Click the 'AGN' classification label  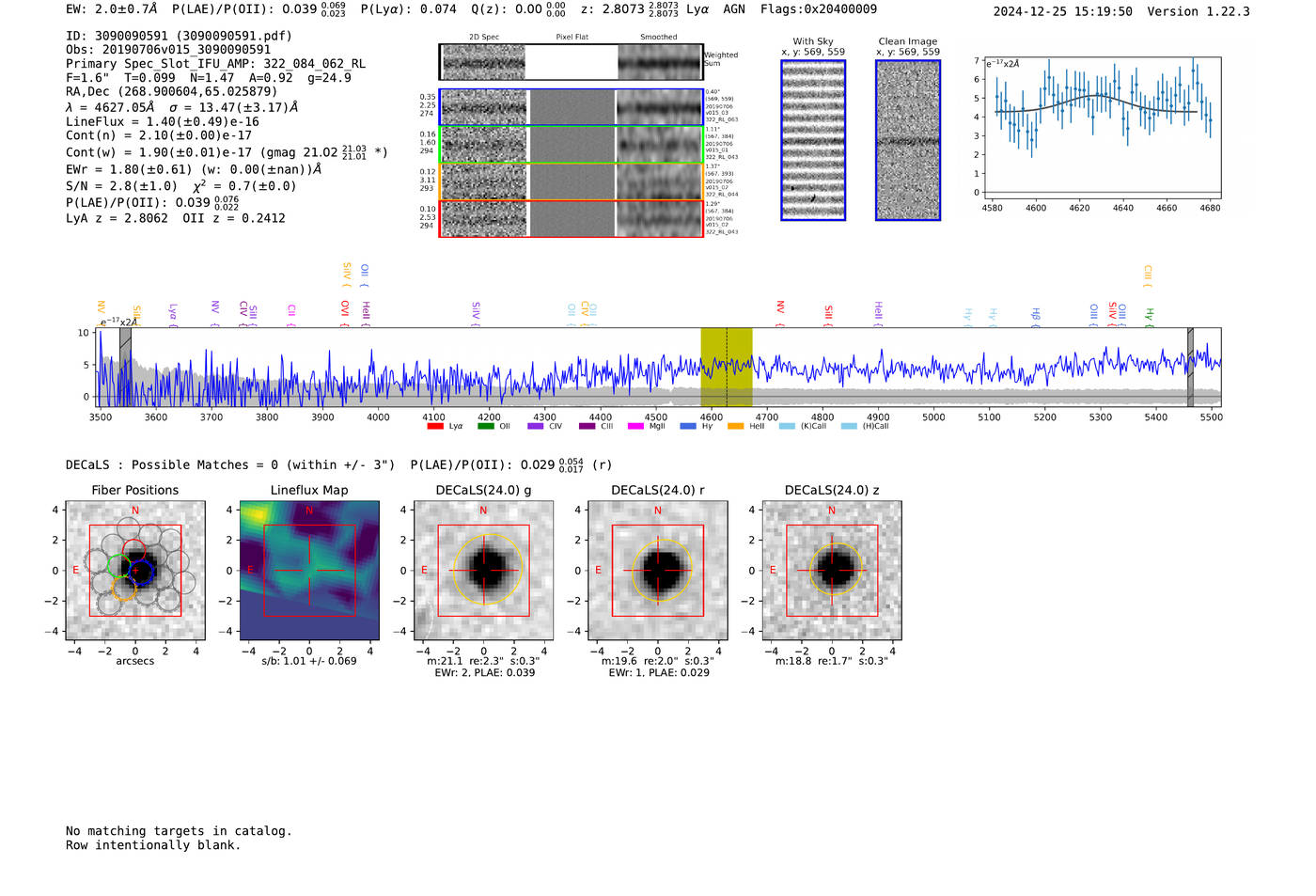[733, 9]
